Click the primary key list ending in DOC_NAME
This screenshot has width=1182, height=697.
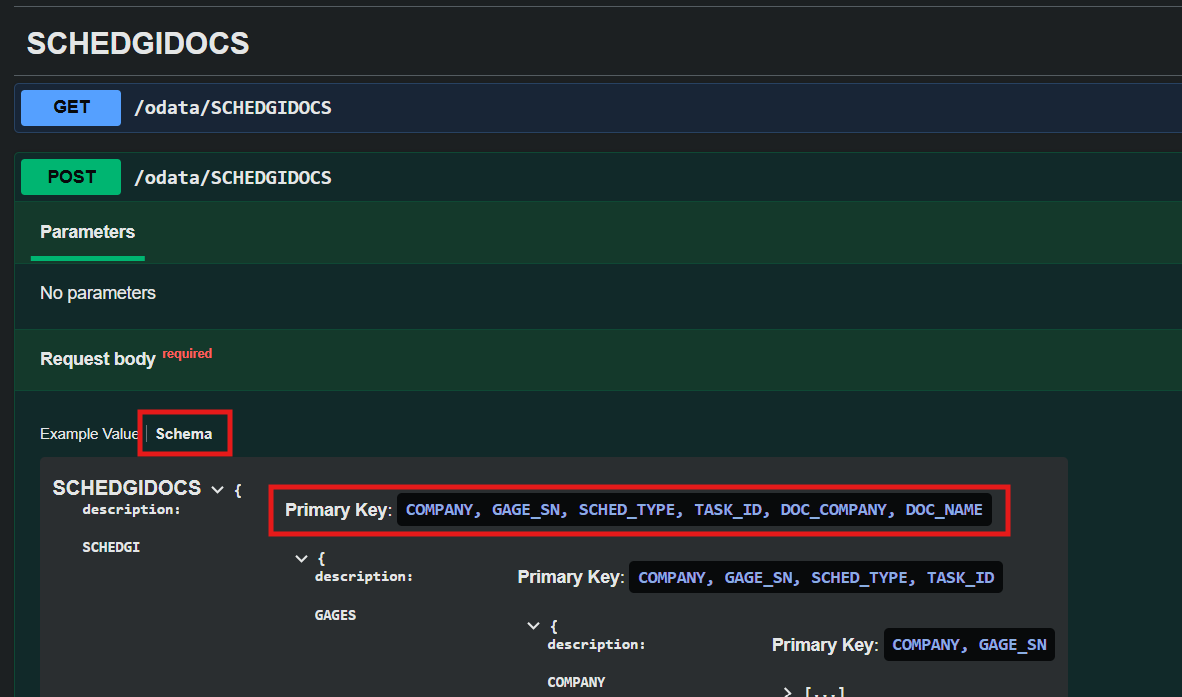pos(694,510)
